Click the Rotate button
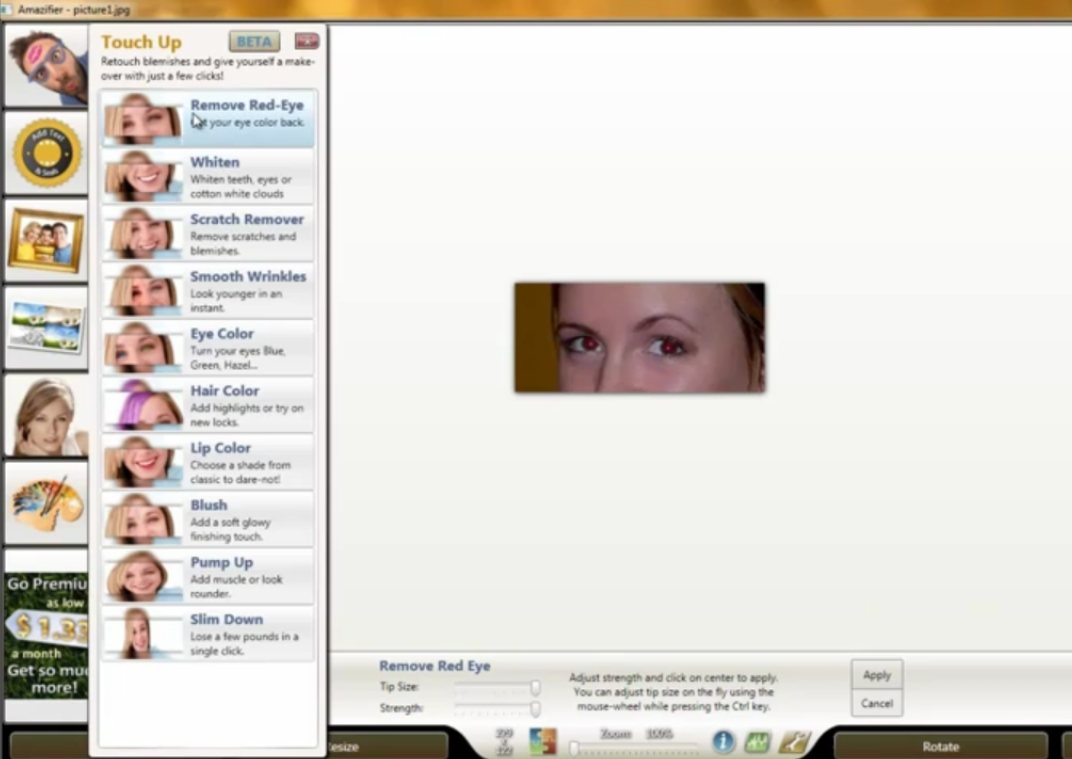This screenshot has height=759, width=1072. pyautogui.click(x=940, y=747)
